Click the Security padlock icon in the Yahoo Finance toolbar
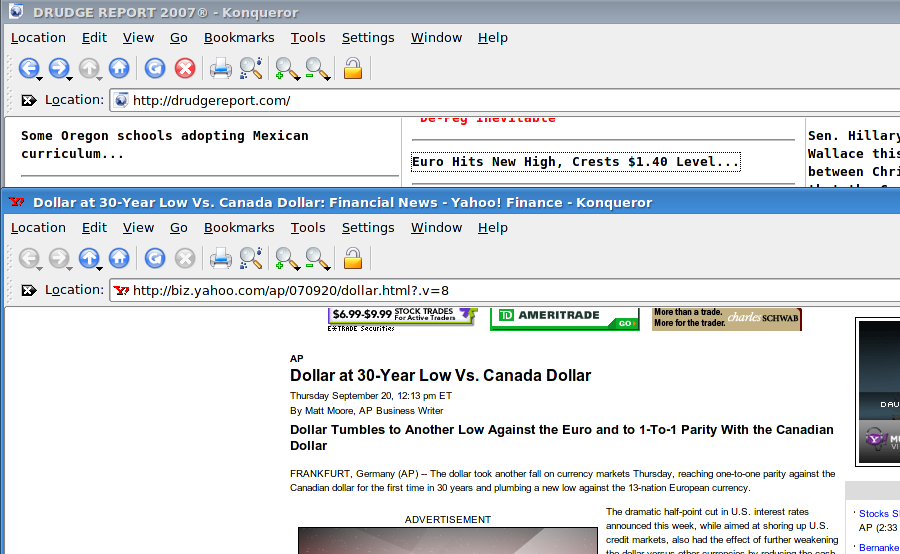Image resolution: width=900 pixels, height=554 pixels. point(352,258)
